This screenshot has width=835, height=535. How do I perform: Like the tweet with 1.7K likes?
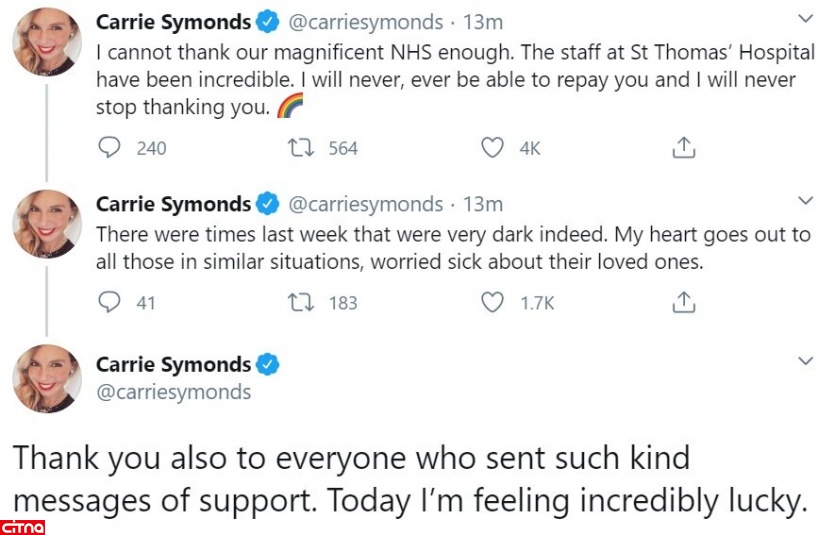(x=492, y=302)
